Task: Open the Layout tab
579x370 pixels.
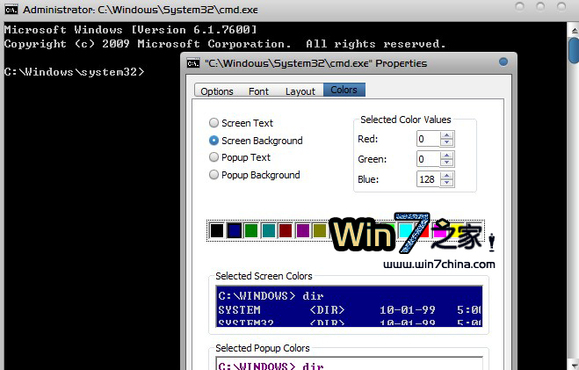Action: (300, 91)
